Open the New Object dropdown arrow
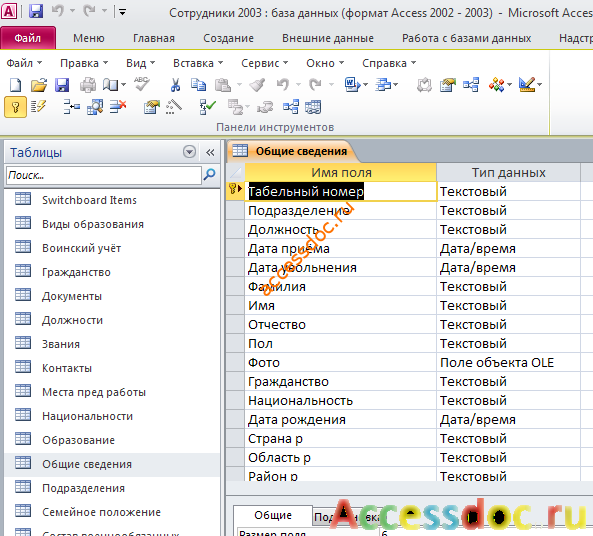This screenshot has width=593, height=536. (509, 85)
